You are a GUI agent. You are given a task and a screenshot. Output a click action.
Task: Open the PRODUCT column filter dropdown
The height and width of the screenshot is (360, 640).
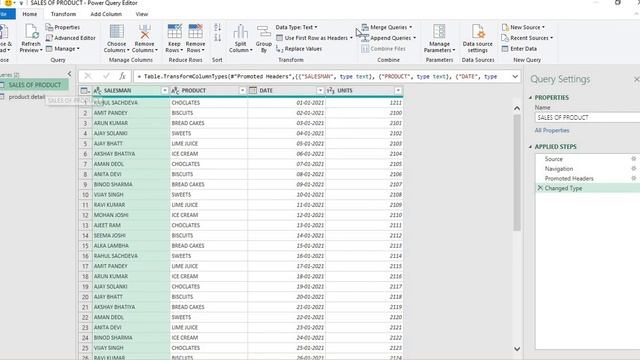click(242, 91)
